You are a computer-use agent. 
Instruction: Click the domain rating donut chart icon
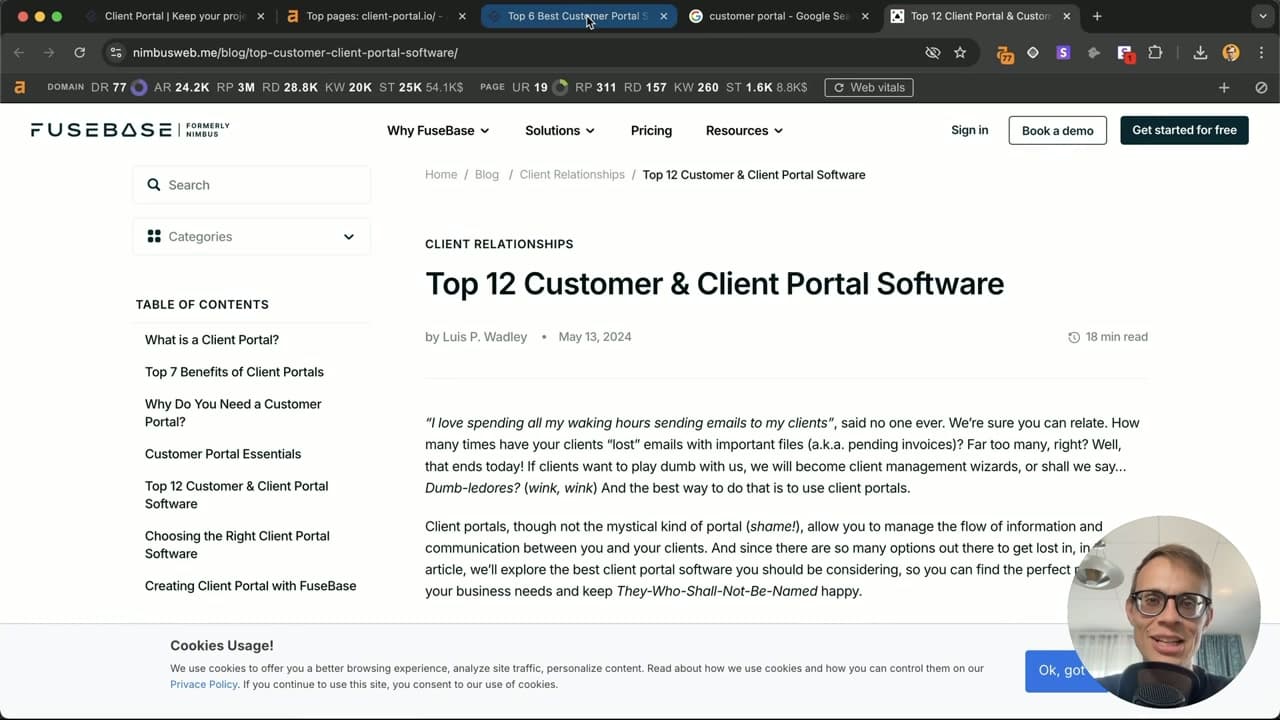[x=139, y=88]
